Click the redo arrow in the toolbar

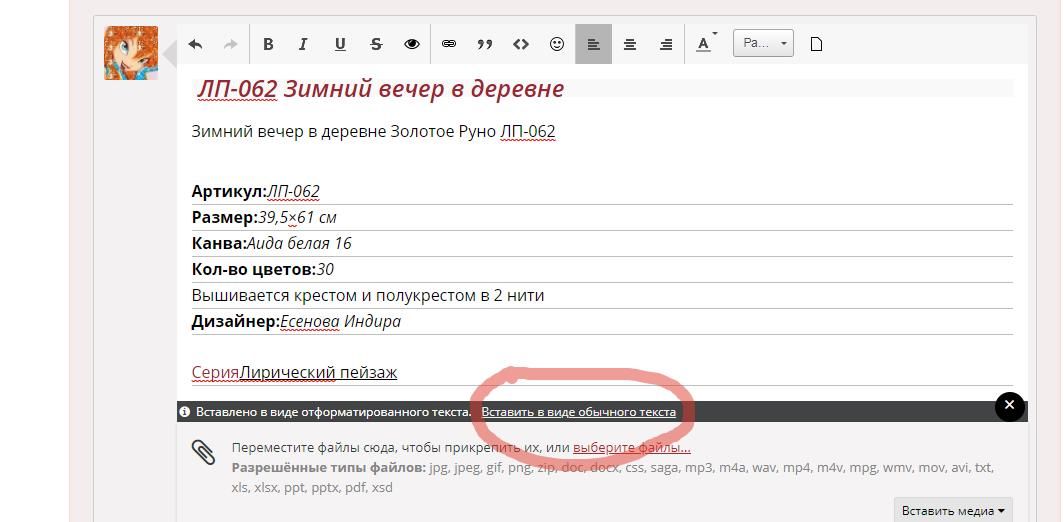[x=230, y=44]
